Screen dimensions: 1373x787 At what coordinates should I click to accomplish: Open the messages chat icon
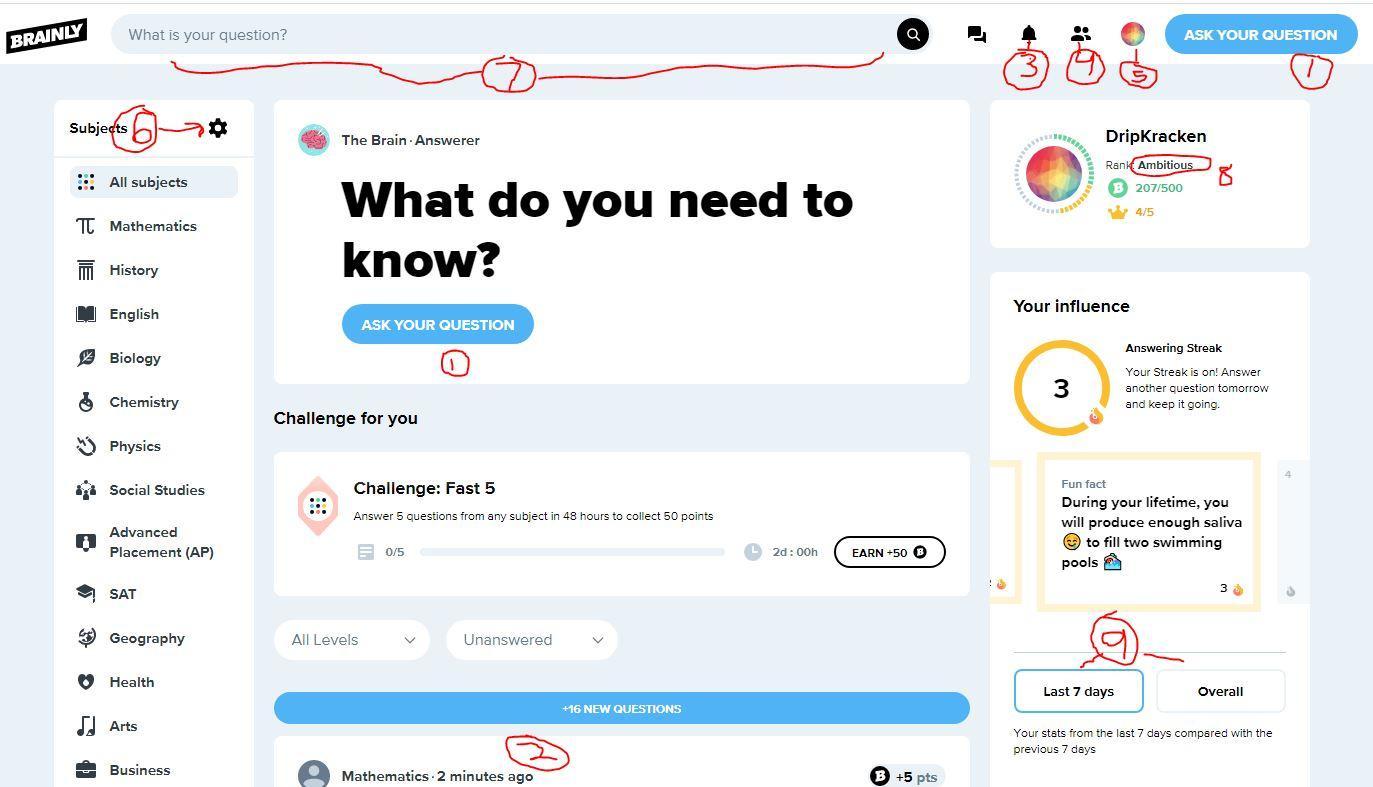(x=977, y=35)
